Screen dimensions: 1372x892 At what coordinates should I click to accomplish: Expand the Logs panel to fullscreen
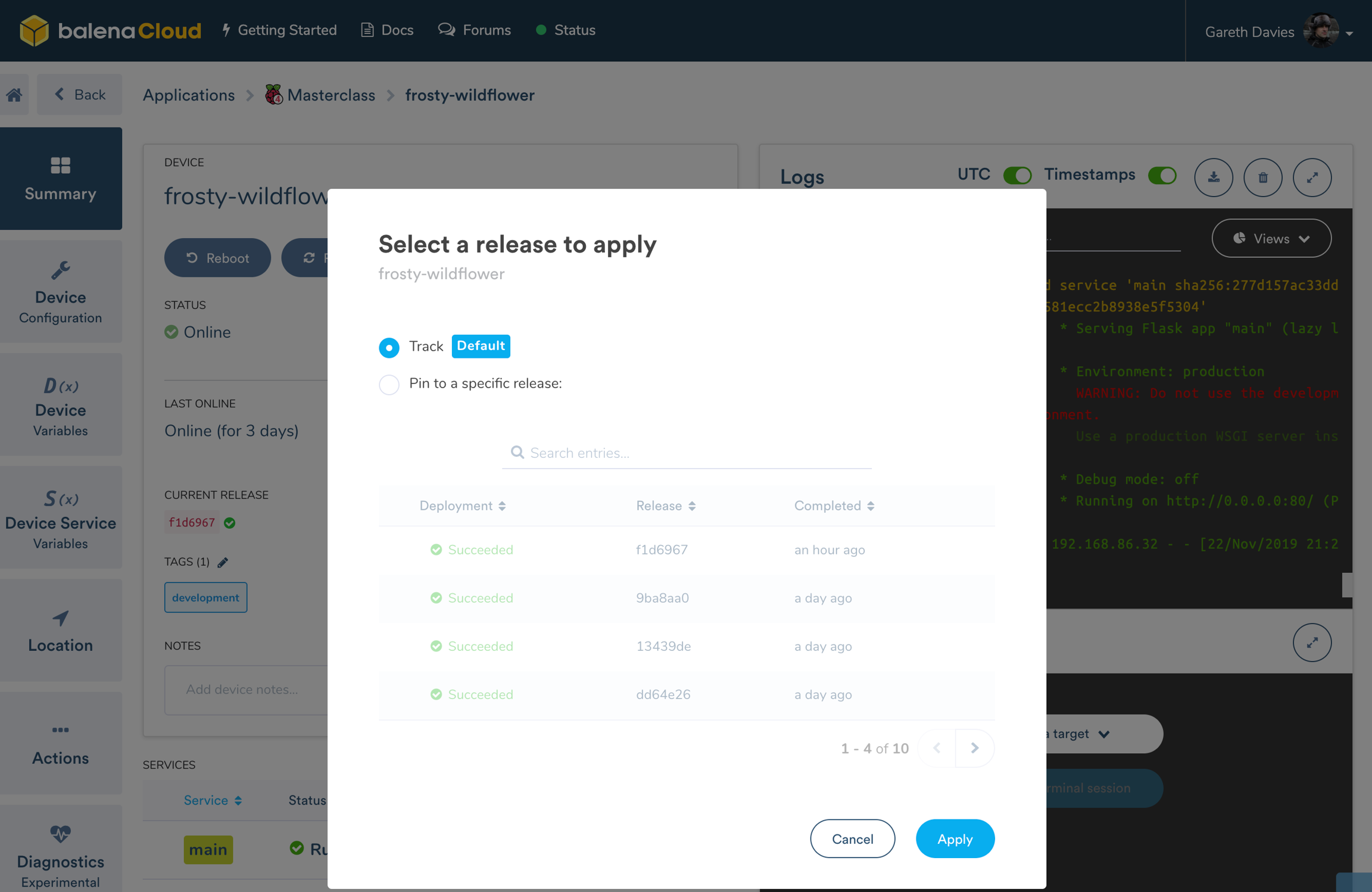pyautogui.click(x=1312, y=177)
